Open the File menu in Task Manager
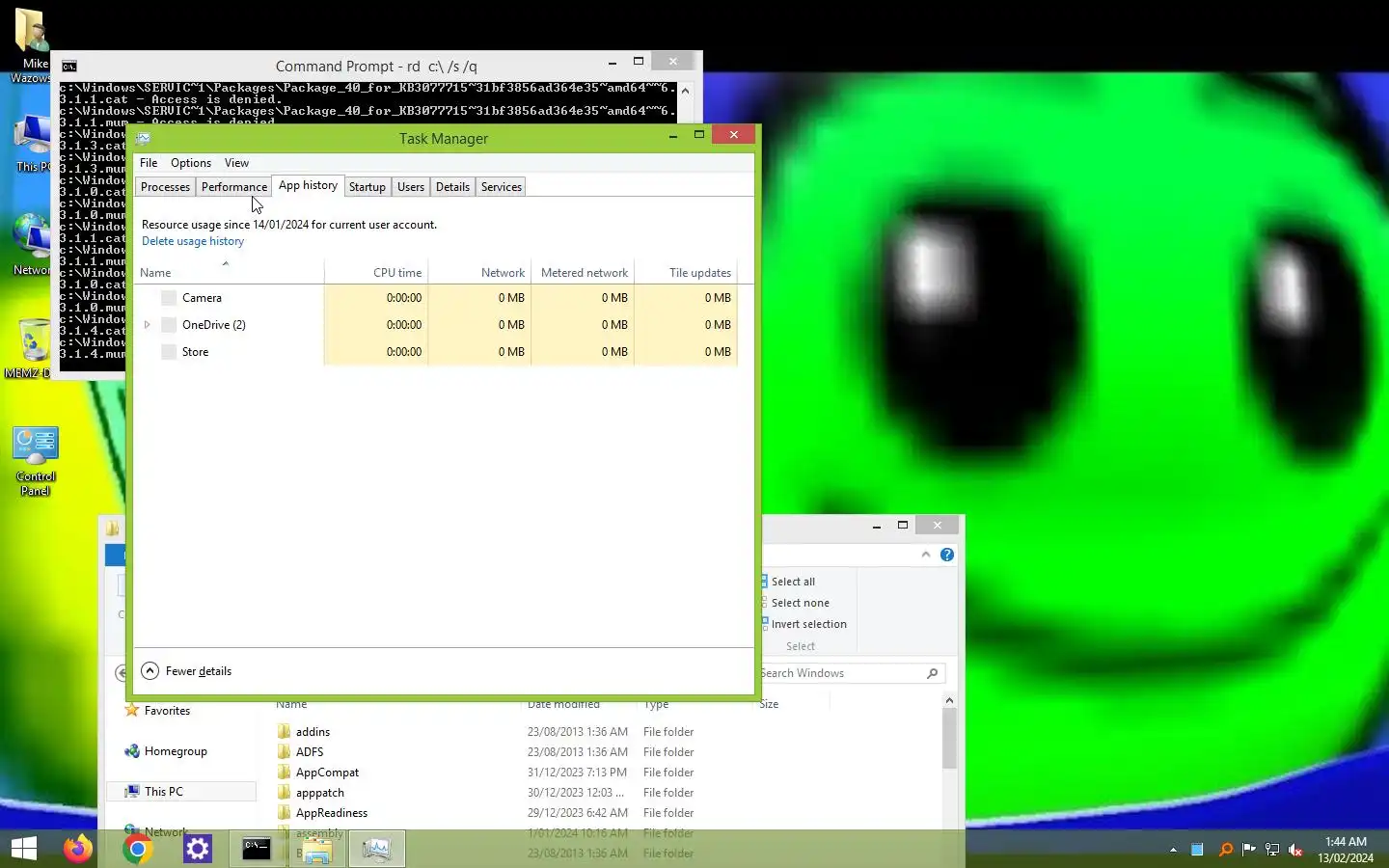 [149, 163]
